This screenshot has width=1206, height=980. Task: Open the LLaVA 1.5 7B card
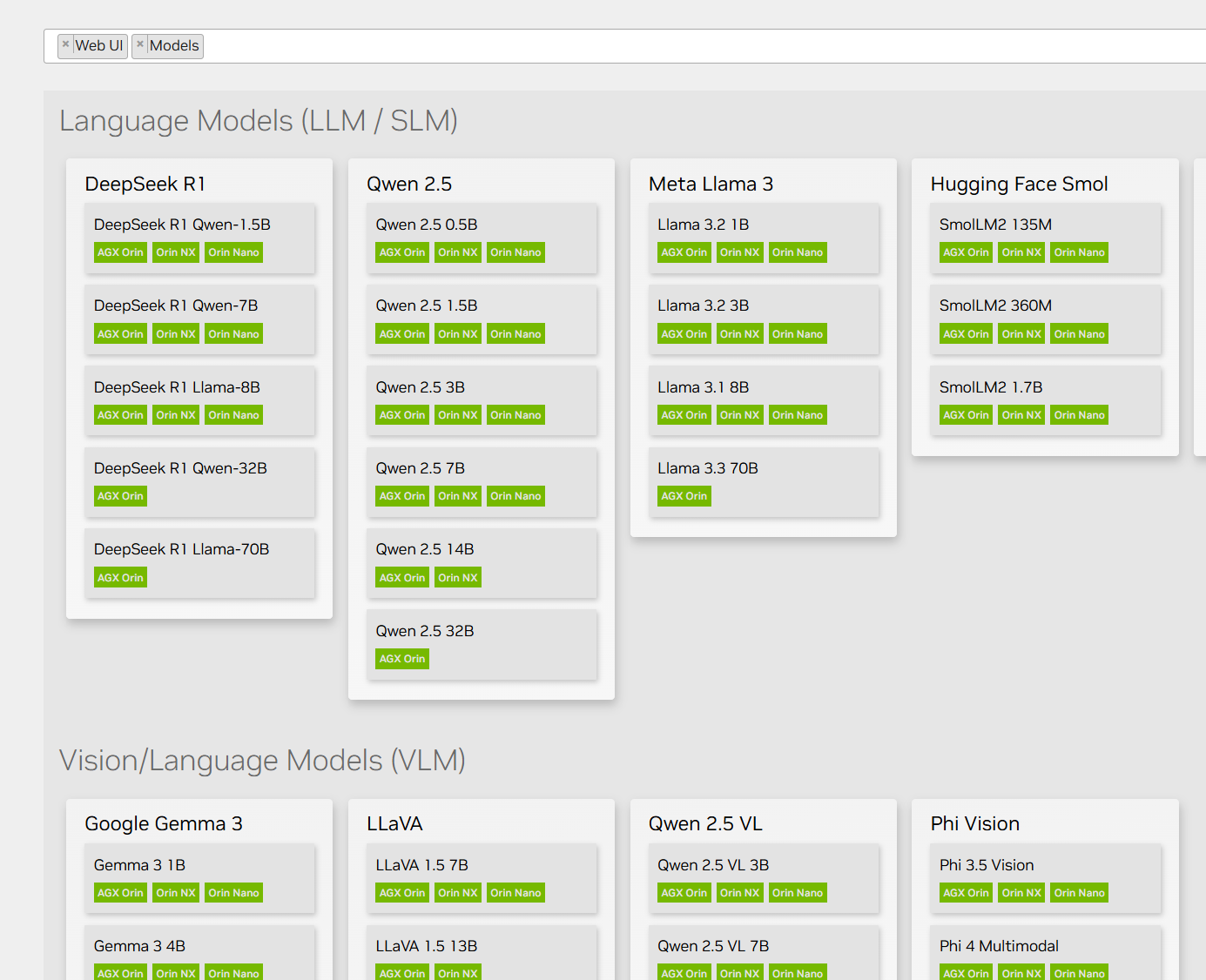[482, 878]
